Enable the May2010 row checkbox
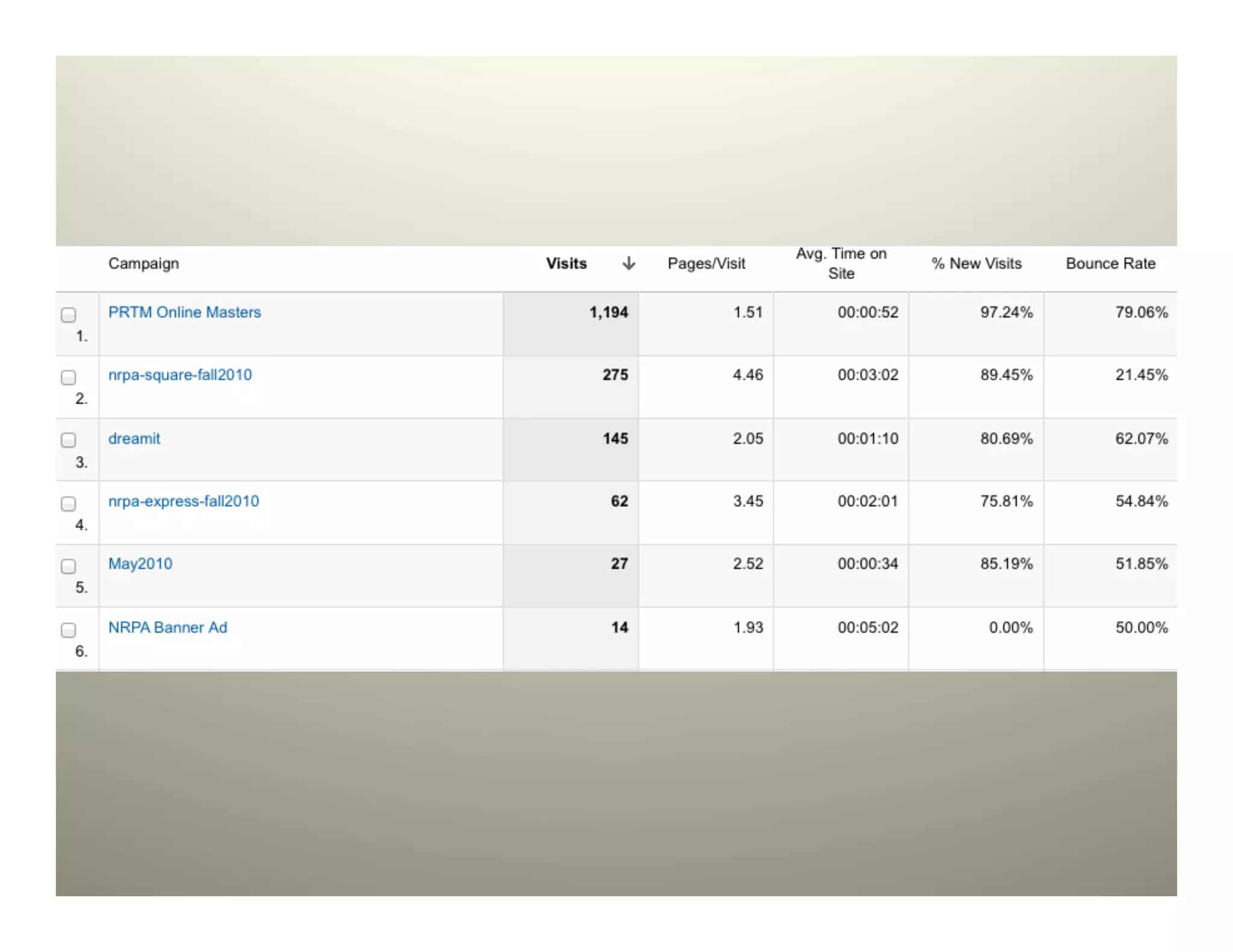Screen dimensions: 1233x952 pyautogui.click(x=69, y=566)
